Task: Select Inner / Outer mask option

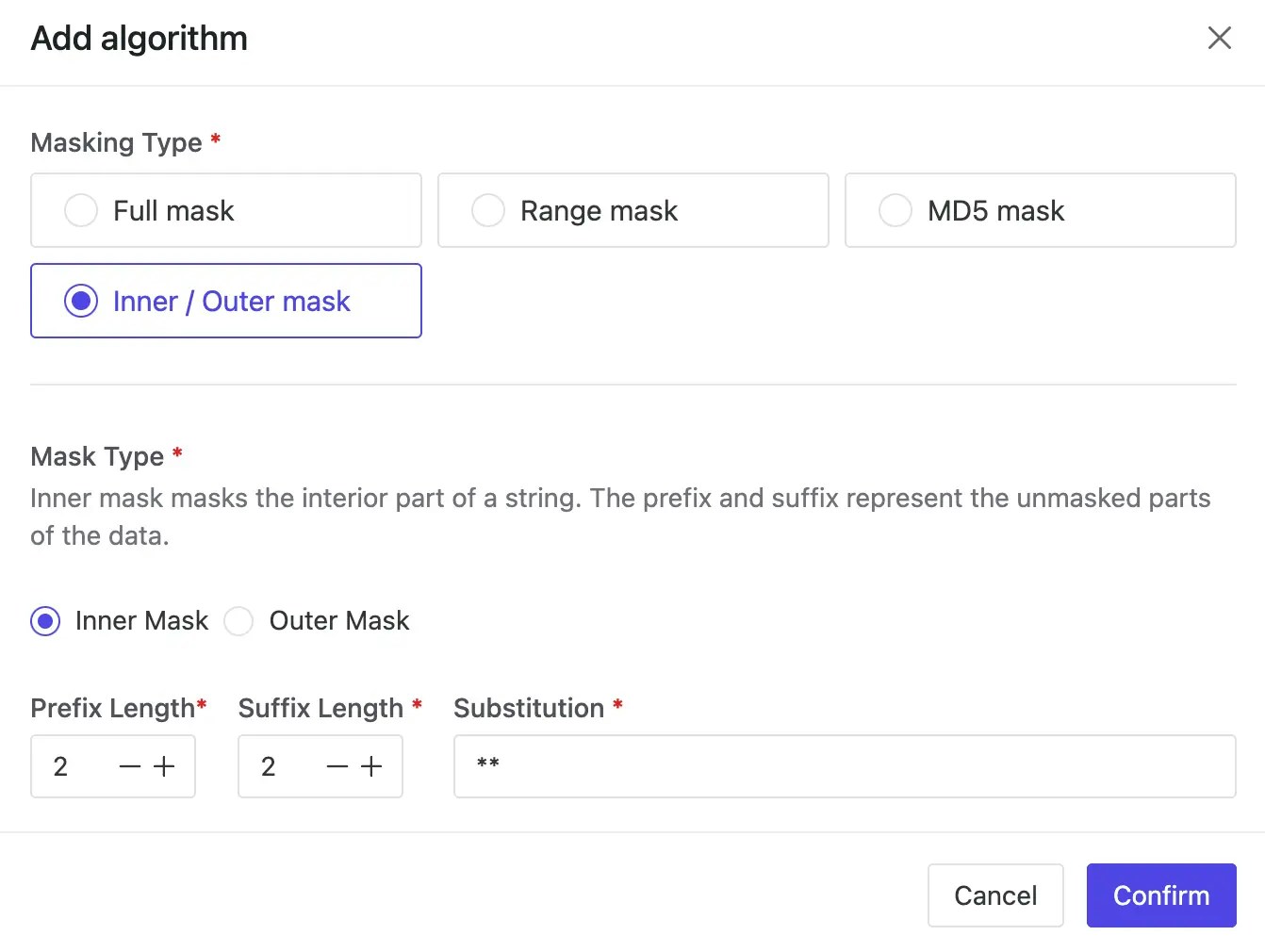Action: [81, 302]
